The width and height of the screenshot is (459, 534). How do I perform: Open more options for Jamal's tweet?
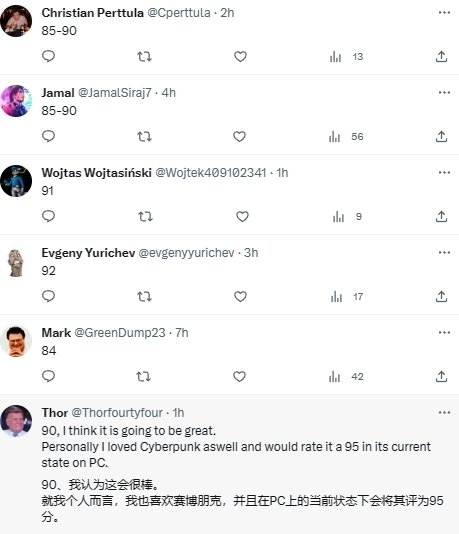pyautogui.click(x=444, y=93)
